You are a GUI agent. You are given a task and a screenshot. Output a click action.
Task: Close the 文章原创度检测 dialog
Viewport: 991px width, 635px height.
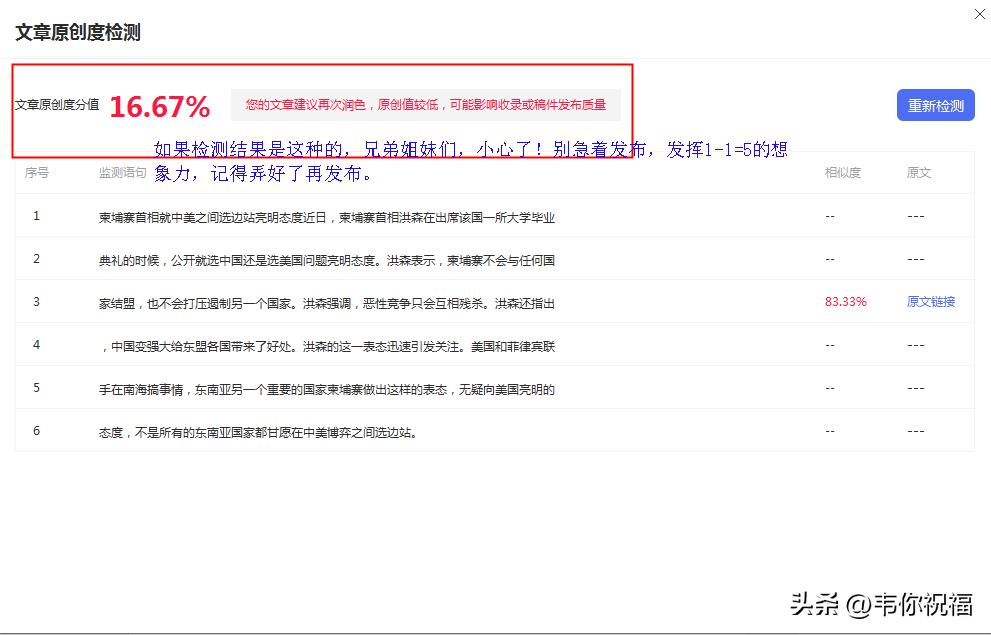pos(980,14)
